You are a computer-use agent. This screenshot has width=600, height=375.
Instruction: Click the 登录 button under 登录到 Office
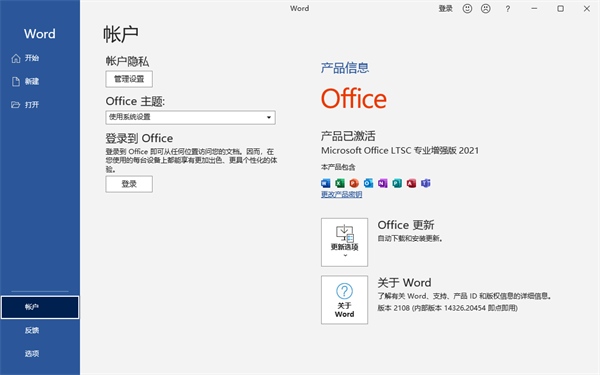[129, 184]
